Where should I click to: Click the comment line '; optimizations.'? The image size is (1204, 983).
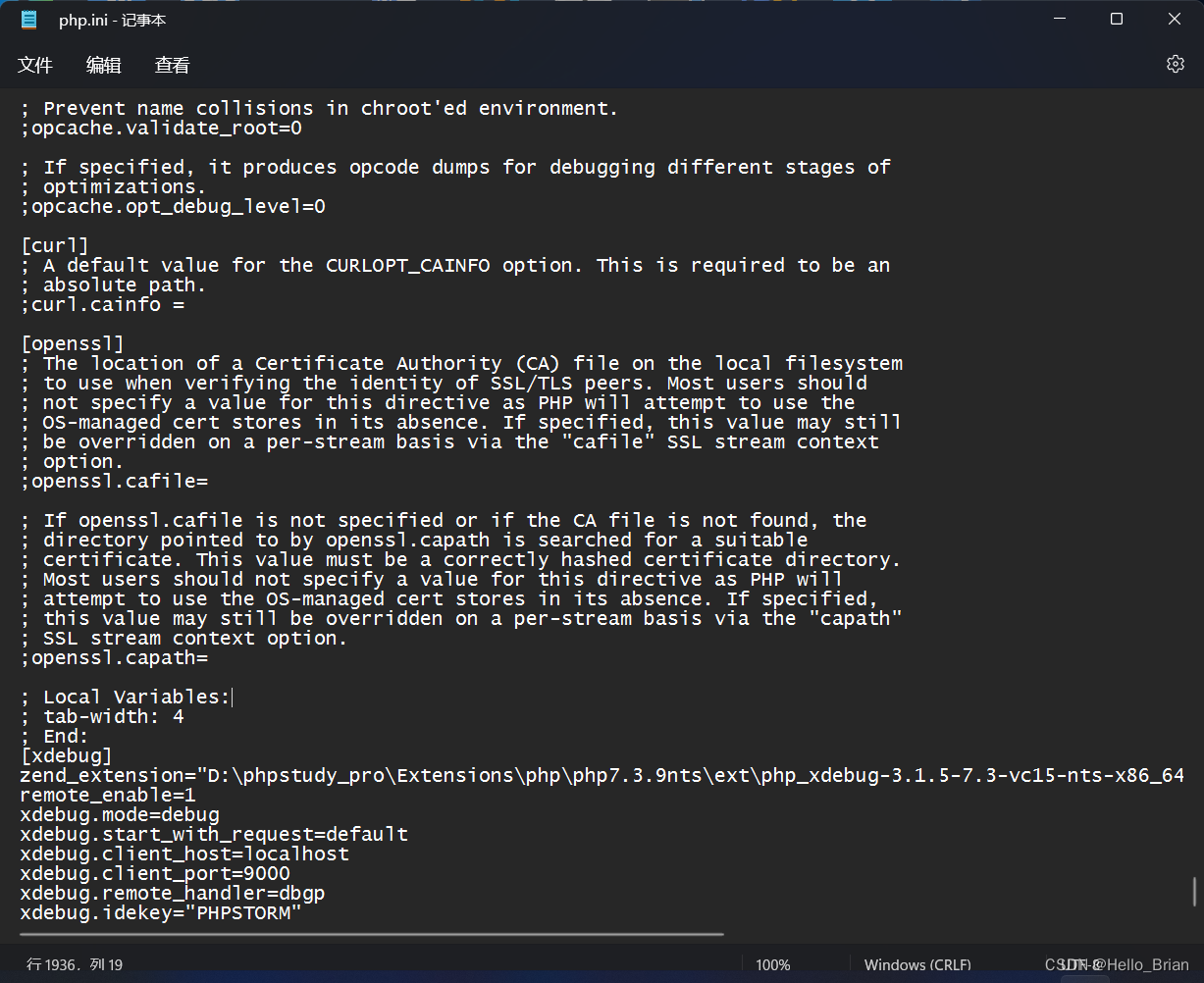114,186
